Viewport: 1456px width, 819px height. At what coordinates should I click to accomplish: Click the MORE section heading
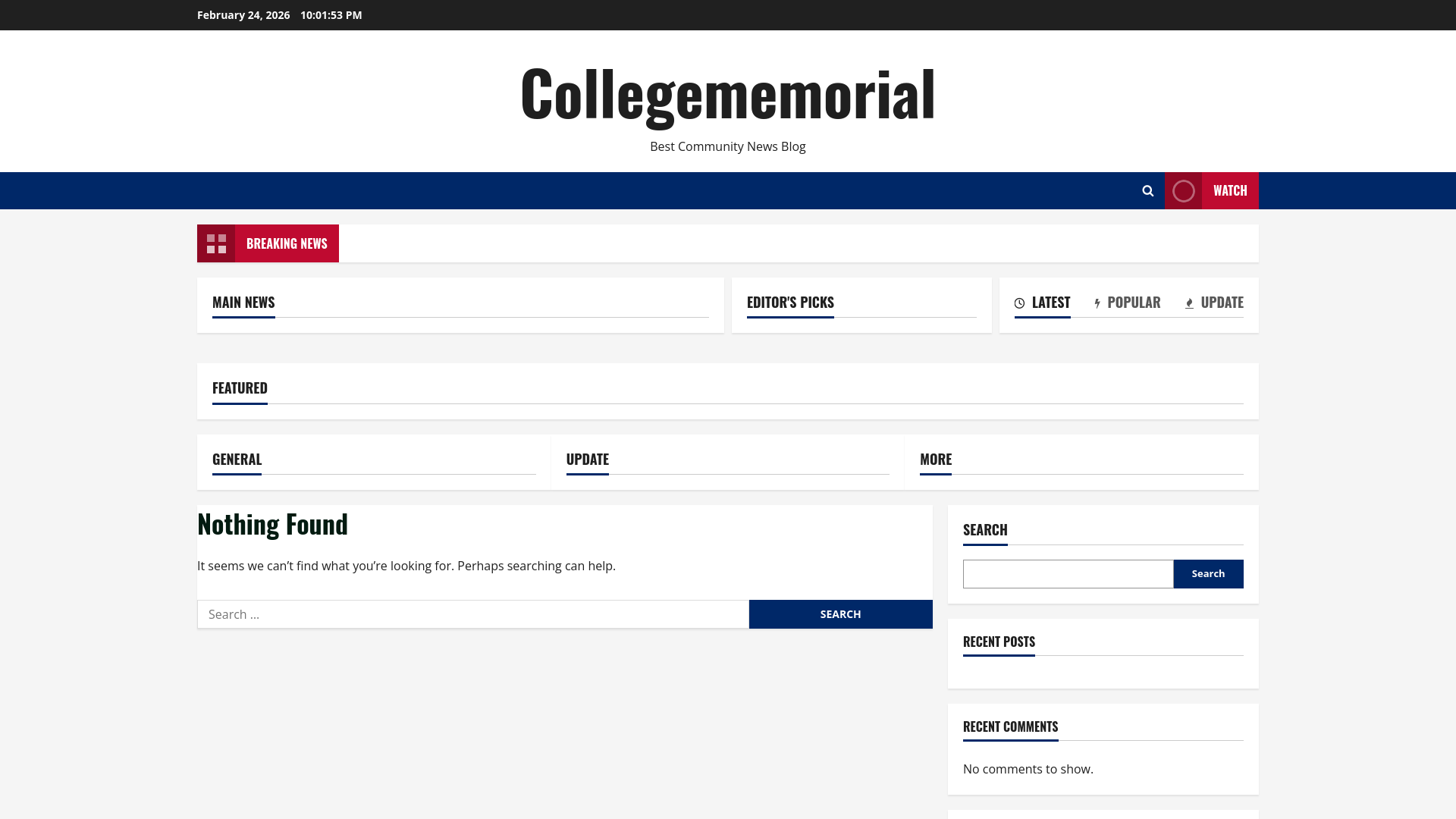[935, 460]
